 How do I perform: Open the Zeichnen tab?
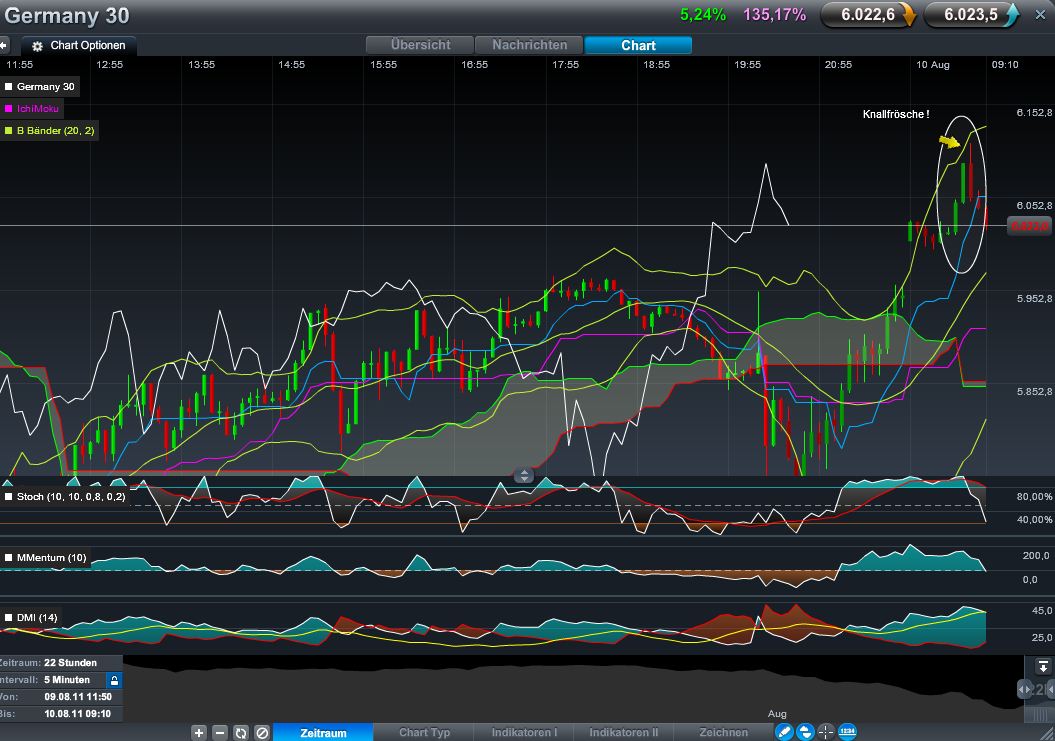coord(723,733)
